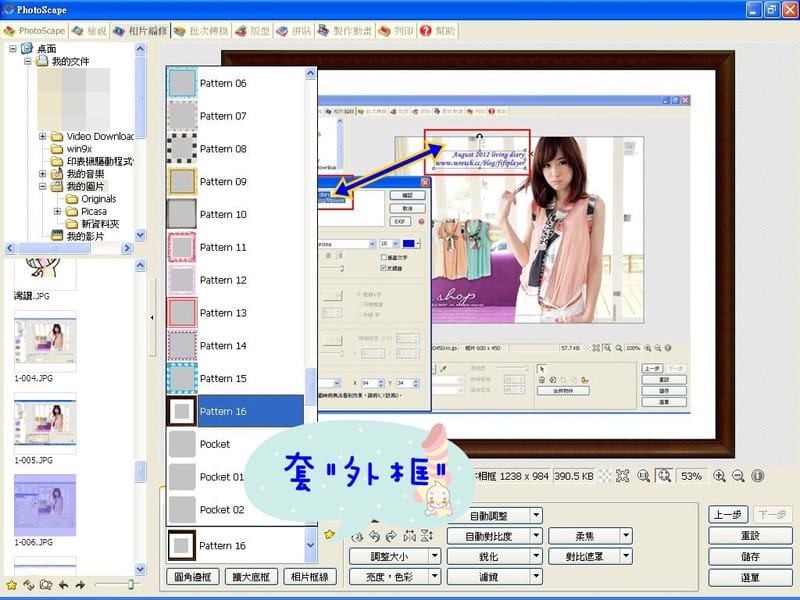Click the undo arrow icon above the adjustment buttons
Screen dimensions: 800x600
(x=374, y=535)
